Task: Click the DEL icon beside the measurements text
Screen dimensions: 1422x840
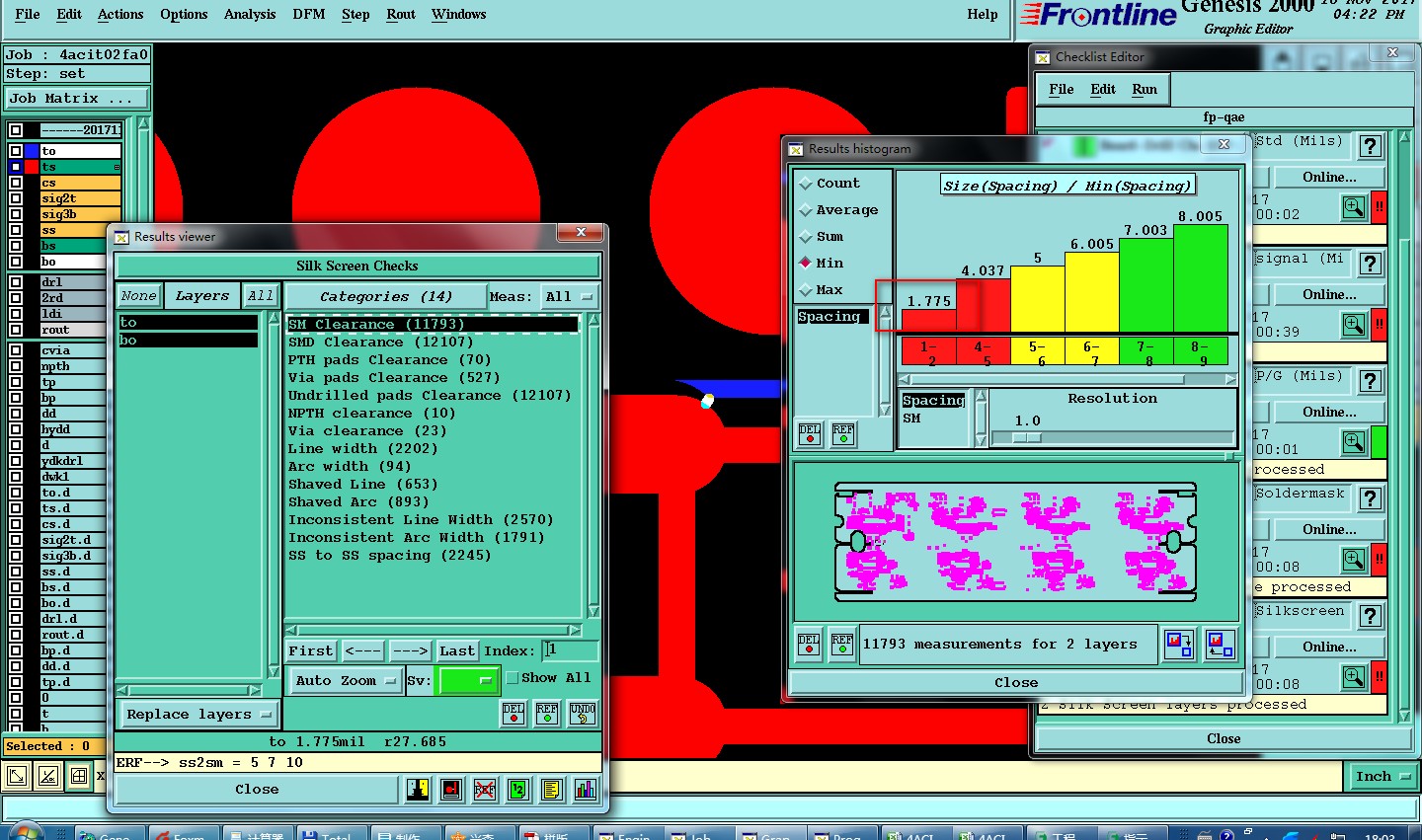Action: (809, 645)
